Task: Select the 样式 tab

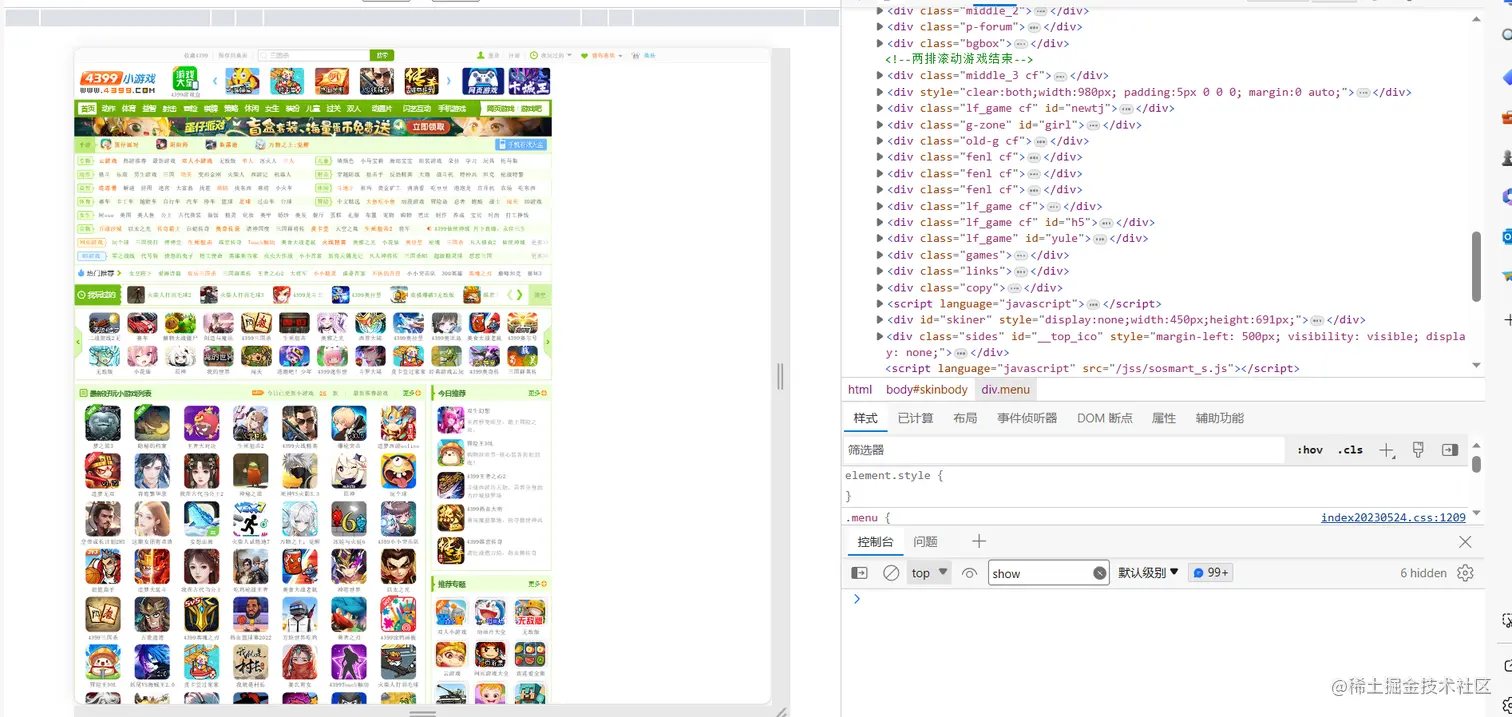Action: tap(865, 418)
